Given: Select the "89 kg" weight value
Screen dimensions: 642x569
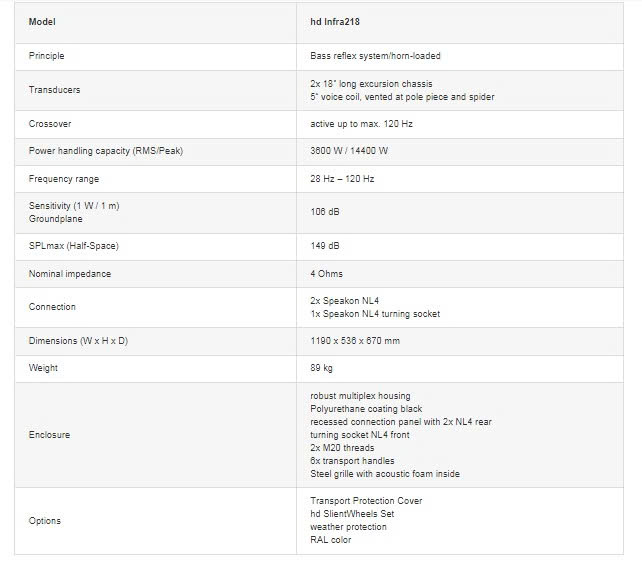Looking at the screenshot, I should pyautogui.click(x=322, y=368).
